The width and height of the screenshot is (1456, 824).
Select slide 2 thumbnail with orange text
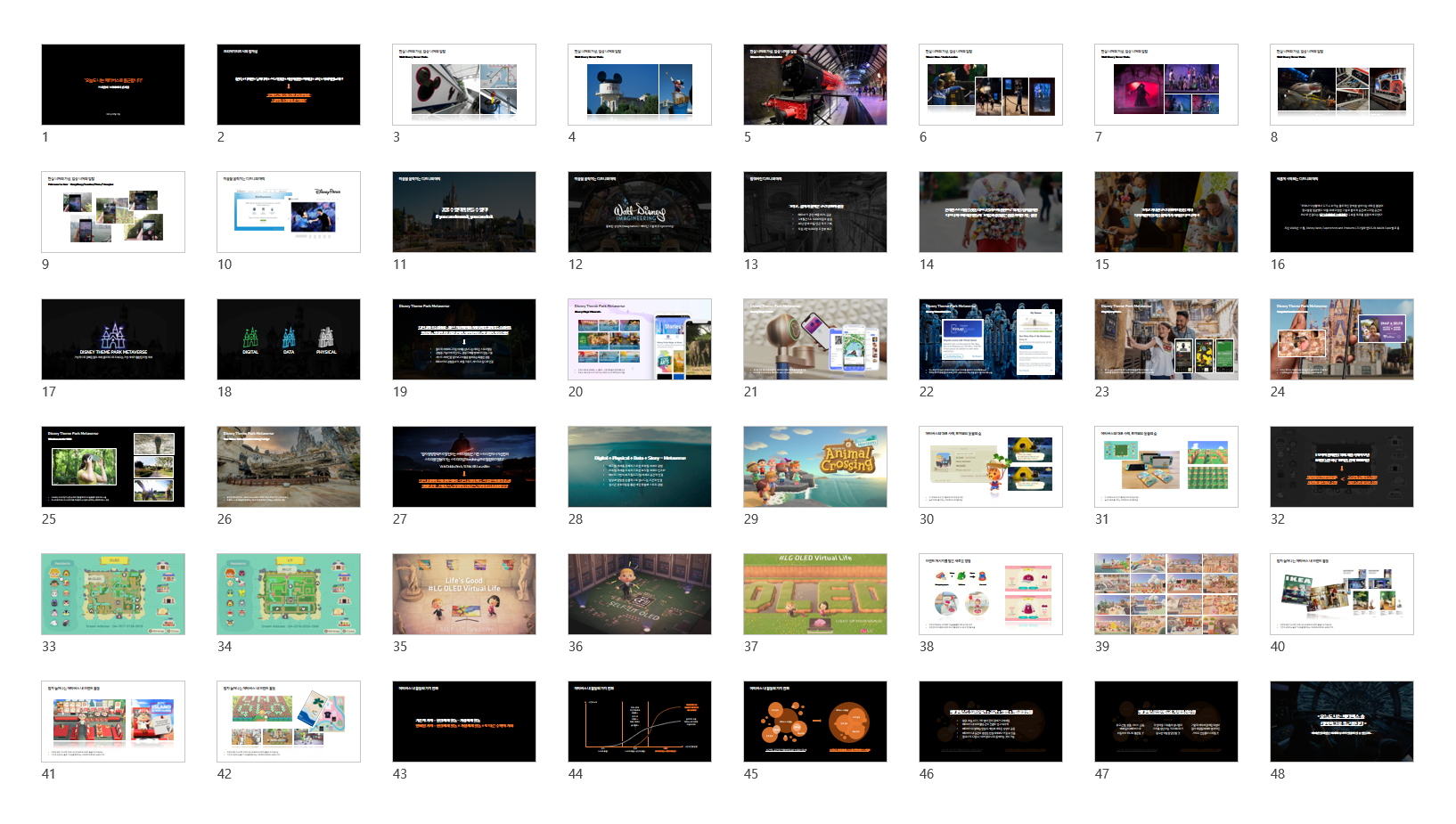point(289,85)
